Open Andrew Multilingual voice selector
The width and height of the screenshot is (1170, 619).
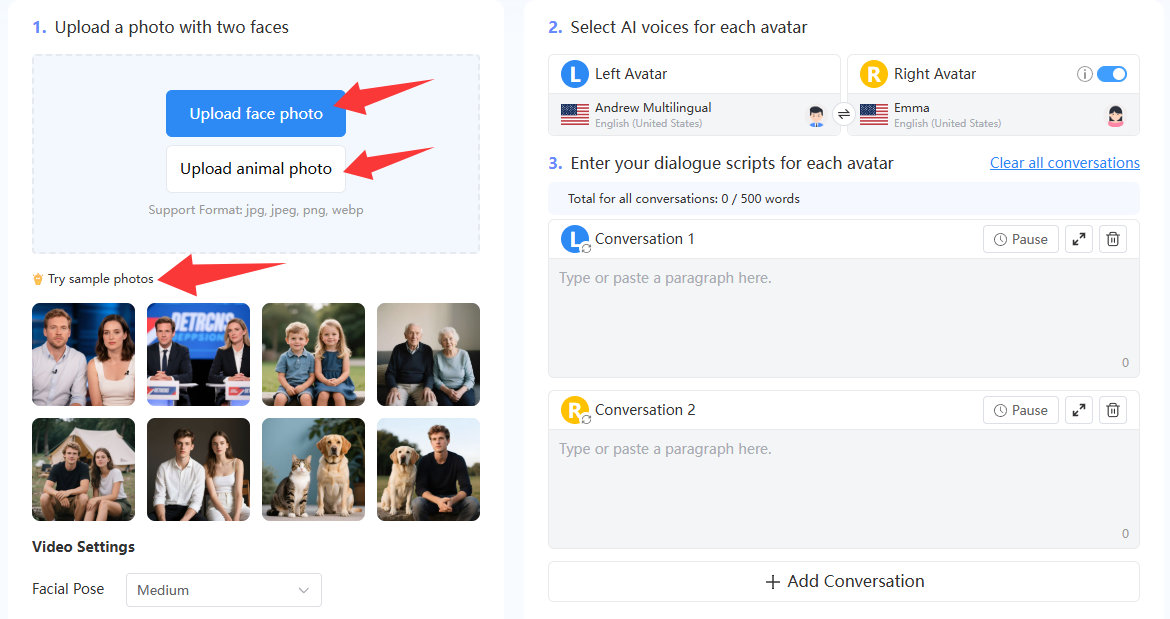tap(690, 113)
